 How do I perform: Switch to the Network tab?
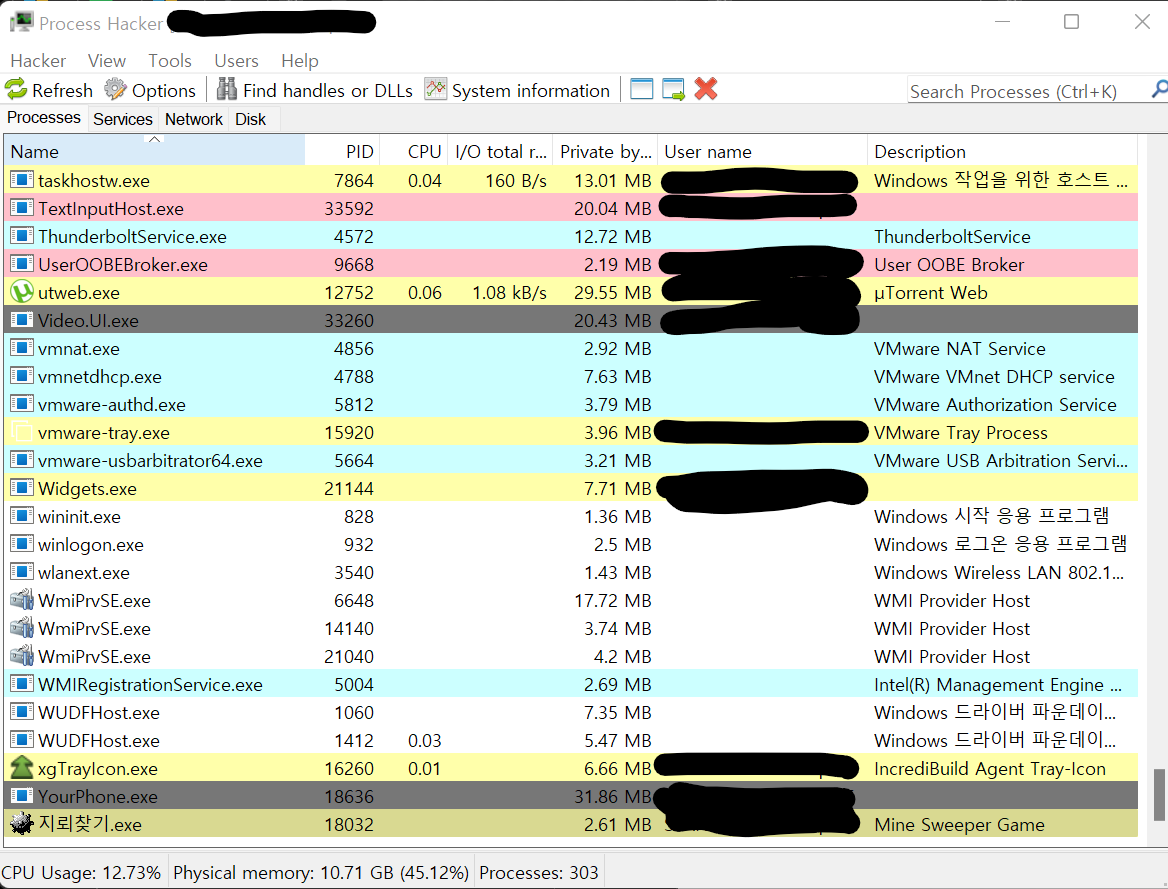pos(194,119)
